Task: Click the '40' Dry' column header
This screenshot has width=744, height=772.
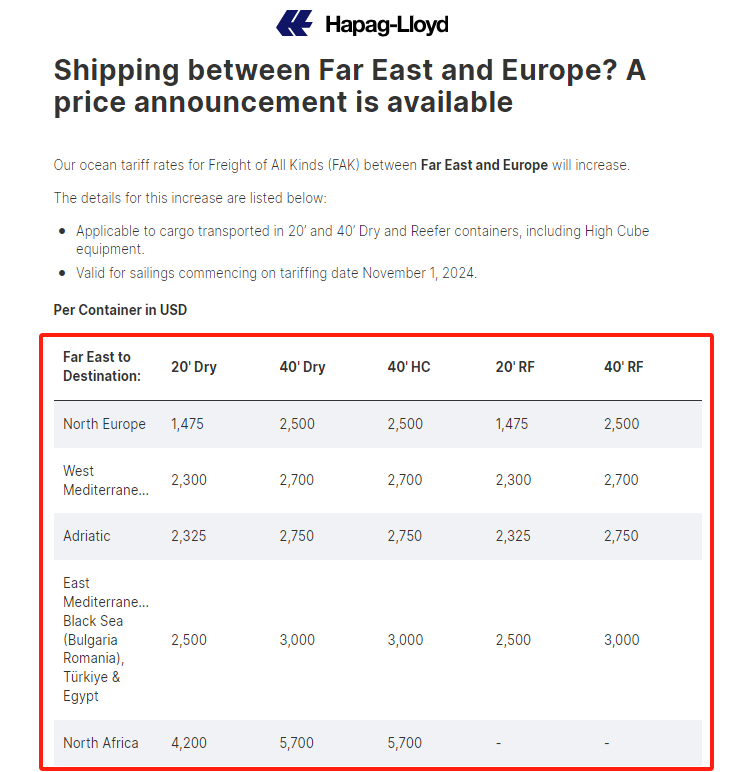Action: 302,367
